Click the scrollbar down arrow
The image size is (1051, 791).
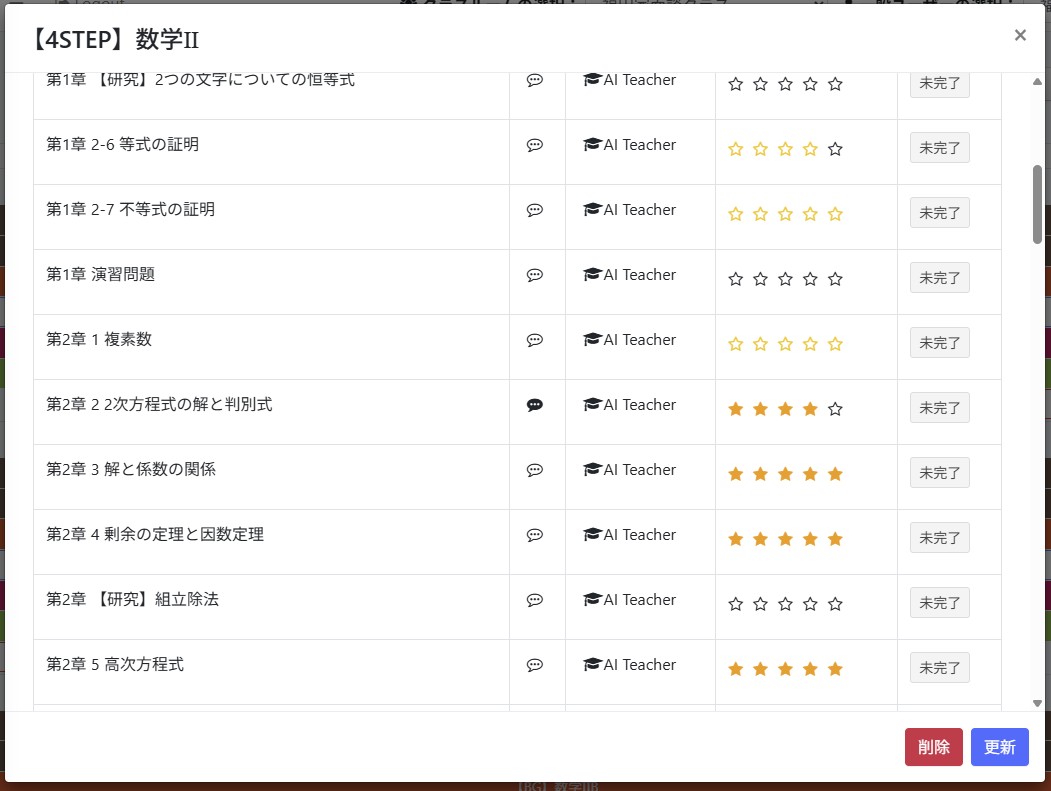[1037, 703]
